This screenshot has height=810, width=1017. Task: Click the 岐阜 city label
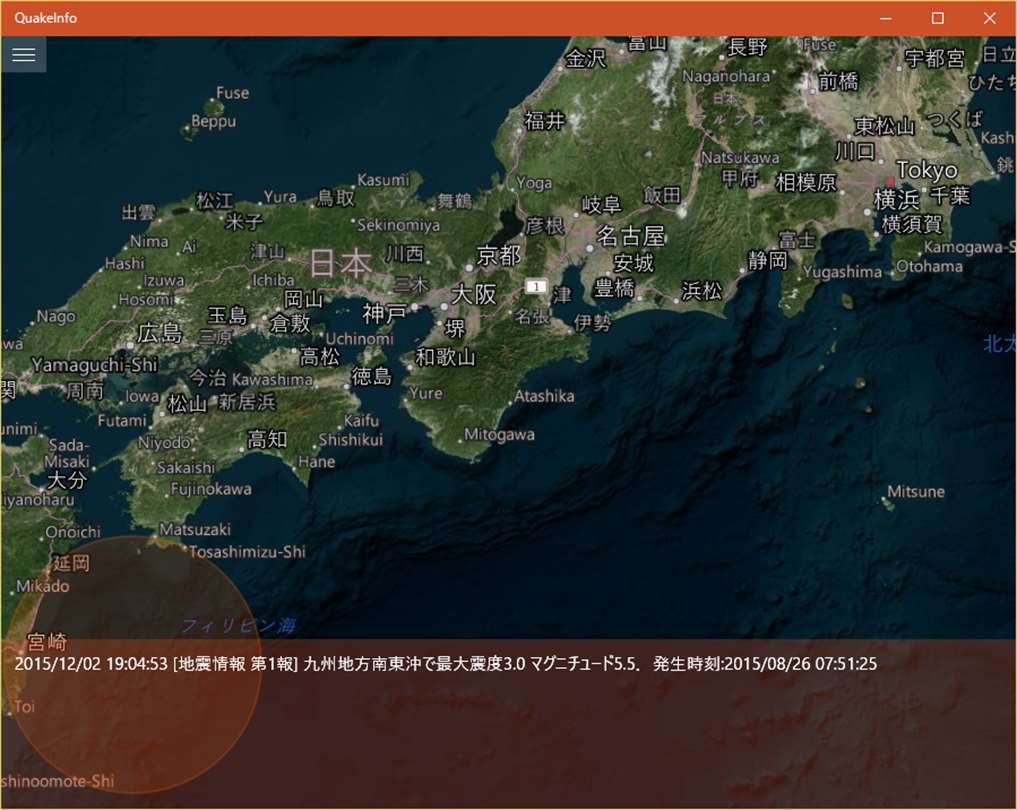point(601,204)
